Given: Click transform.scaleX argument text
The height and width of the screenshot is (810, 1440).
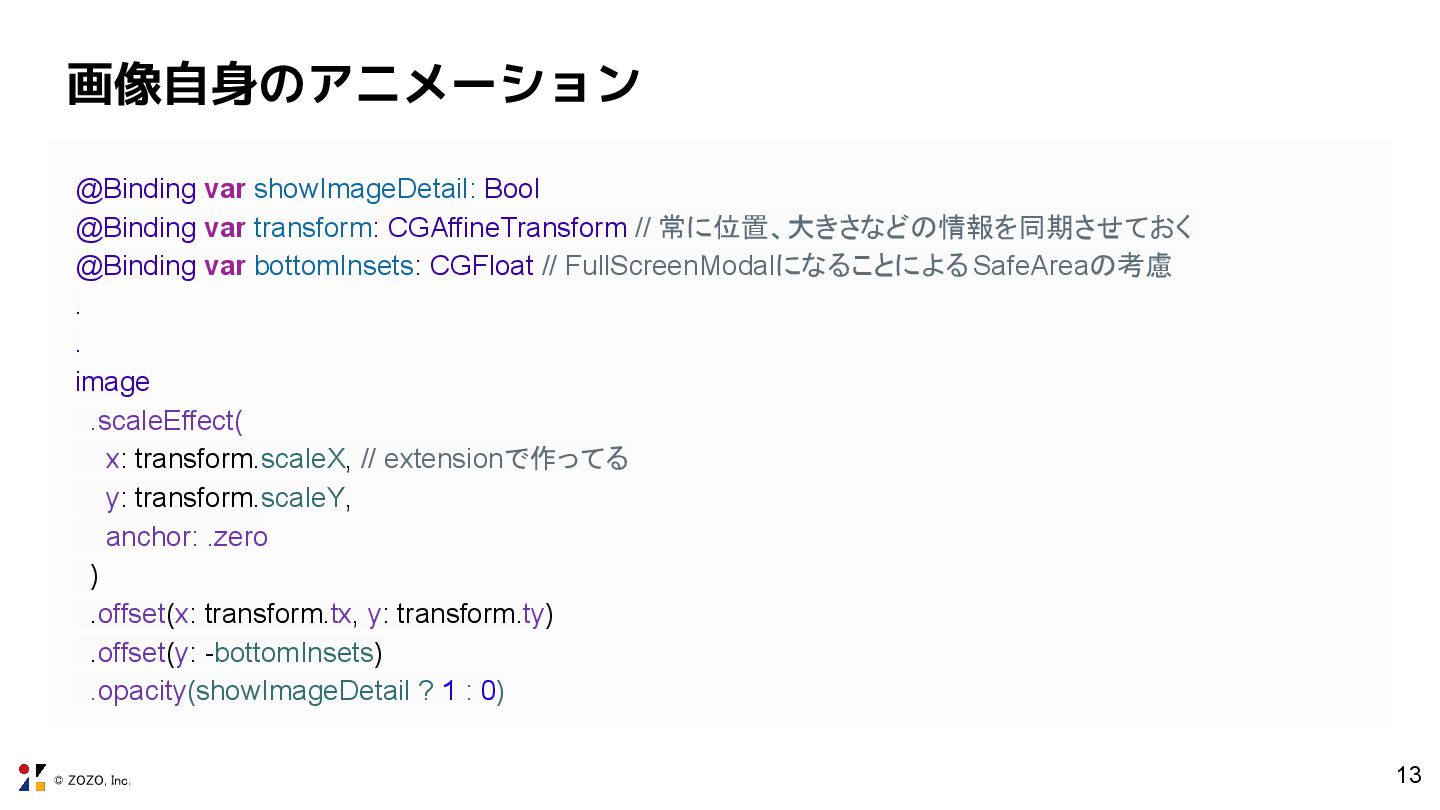Looking at the screenshot, I should [240, 459].
